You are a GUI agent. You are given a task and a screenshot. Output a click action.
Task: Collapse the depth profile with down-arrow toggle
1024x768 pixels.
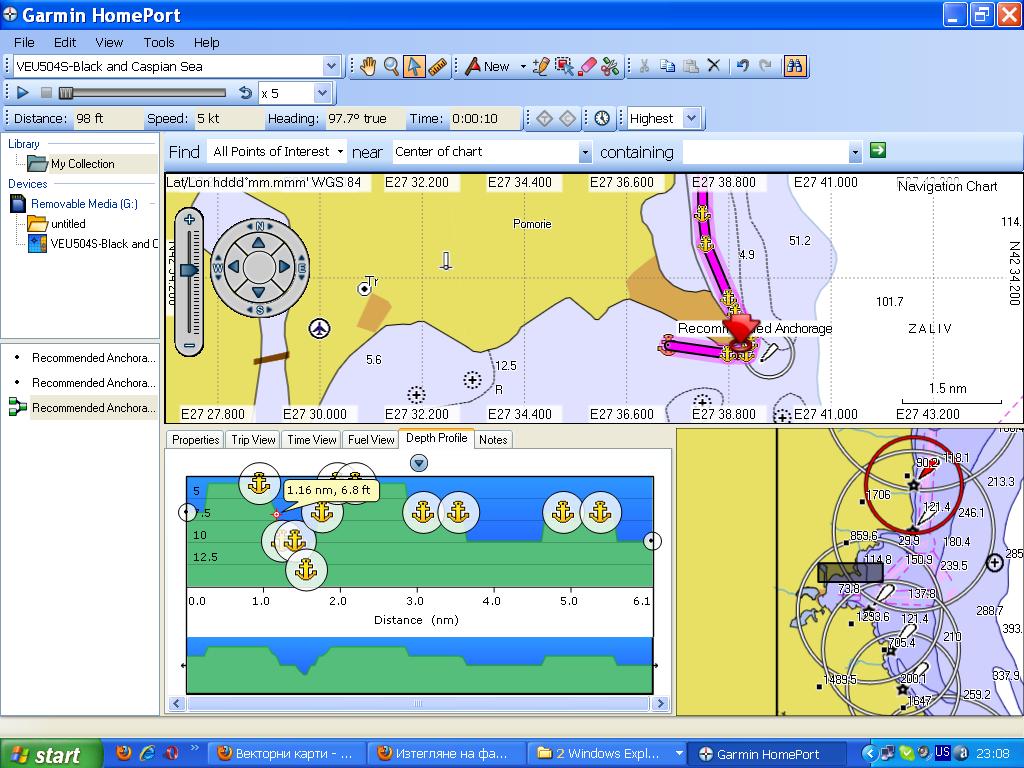tap(419, 462)
